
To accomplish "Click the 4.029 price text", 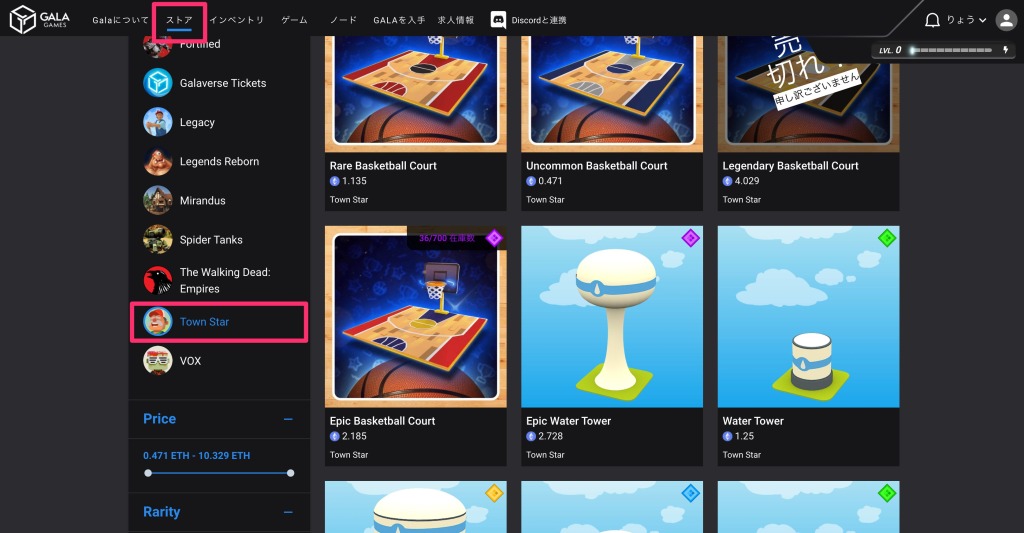I will point(746,181).
